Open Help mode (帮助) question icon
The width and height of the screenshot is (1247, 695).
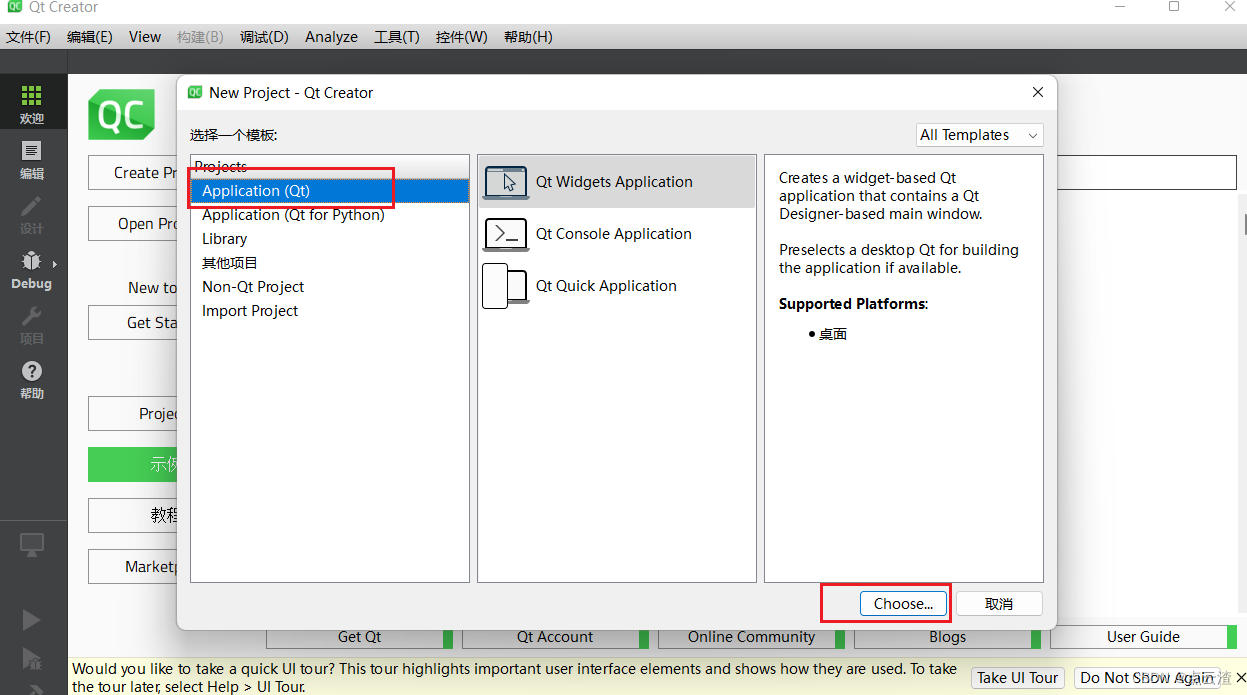click(31, 371)
